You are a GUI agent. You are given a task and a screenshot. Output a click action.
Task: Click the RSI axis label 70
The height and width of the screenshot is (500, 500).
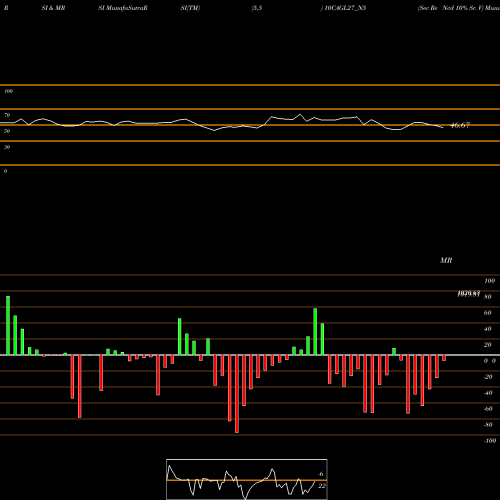pos(7,115)
